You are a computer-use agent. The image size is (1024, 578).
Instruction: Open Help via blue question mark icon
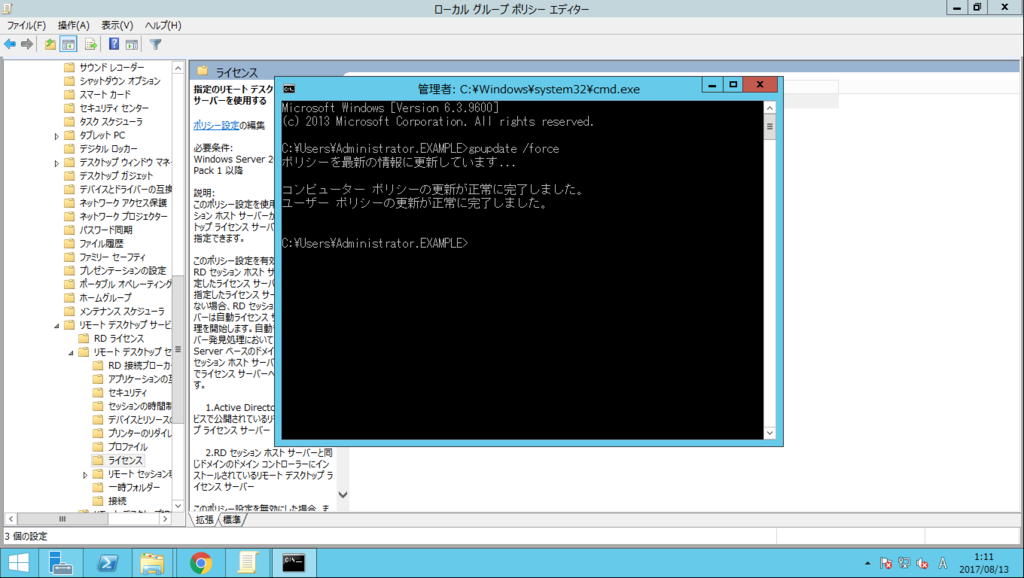pyautogui.click(x=114, y=44)
